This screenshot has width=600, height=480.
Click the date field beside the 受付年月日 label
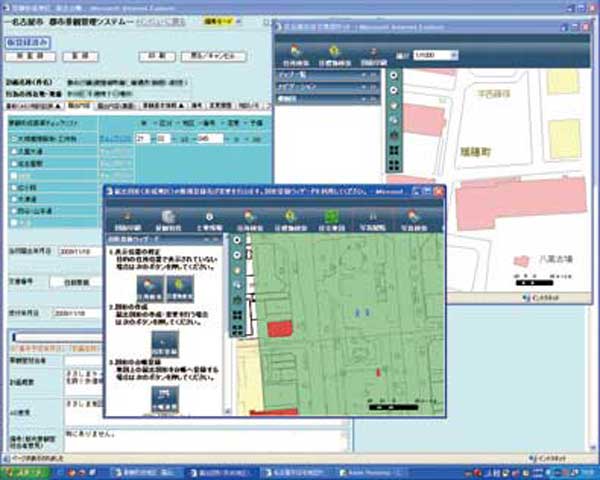[x=77, y=313]
